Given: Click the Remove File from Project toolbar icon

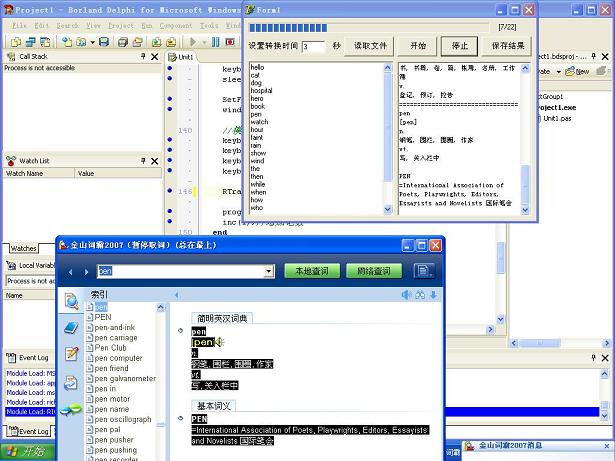Looking at the screenshot, I should coord(171,42).
